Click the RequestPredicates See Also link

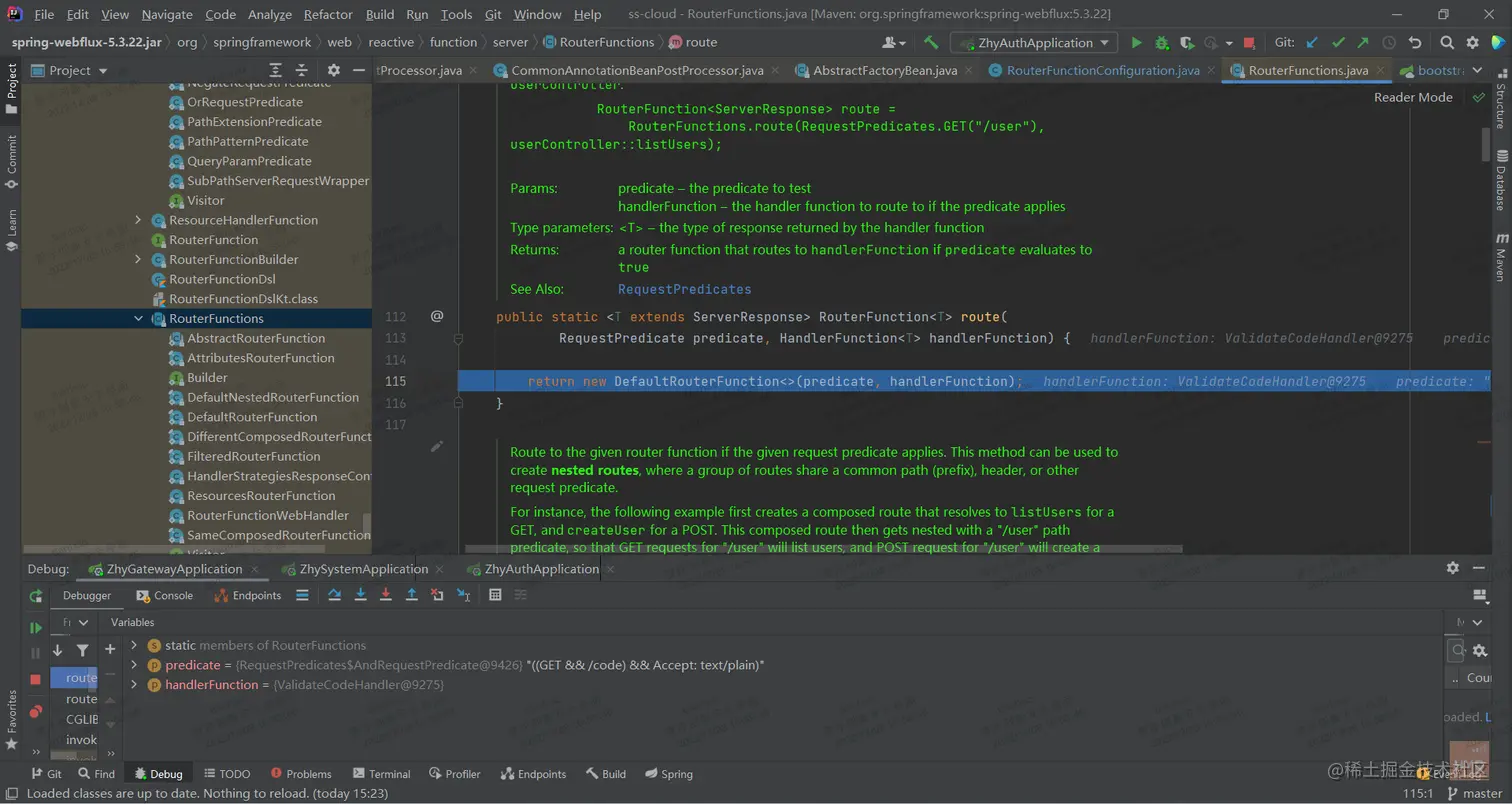(684, 289)
